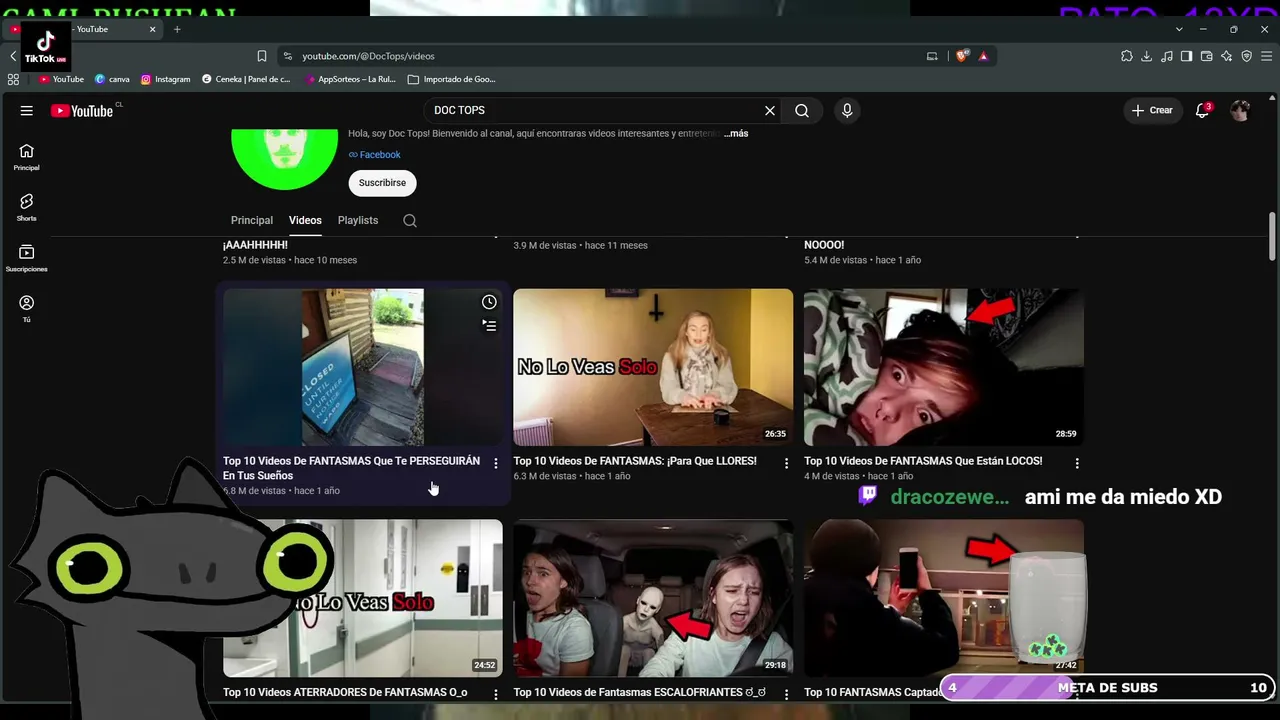Open the channel's Facebook link
This screenshot has height=720, width=1280.
coord(375,155)
